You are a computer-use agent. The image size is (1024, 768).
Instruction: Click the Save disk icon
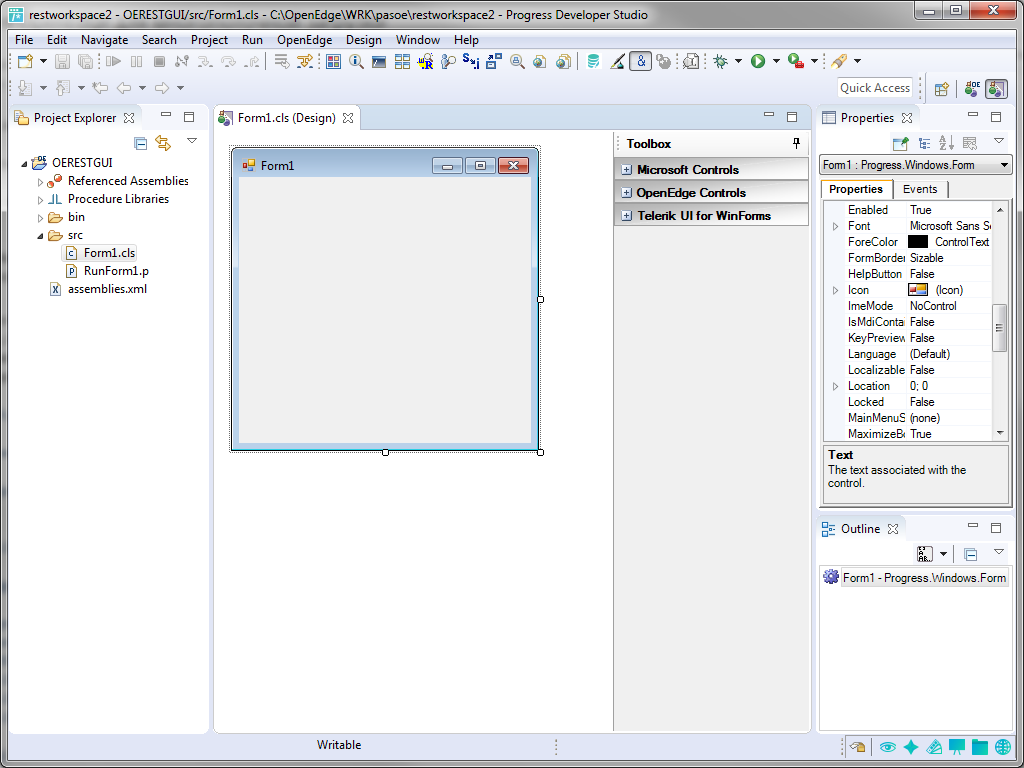[x=62, y=61]
